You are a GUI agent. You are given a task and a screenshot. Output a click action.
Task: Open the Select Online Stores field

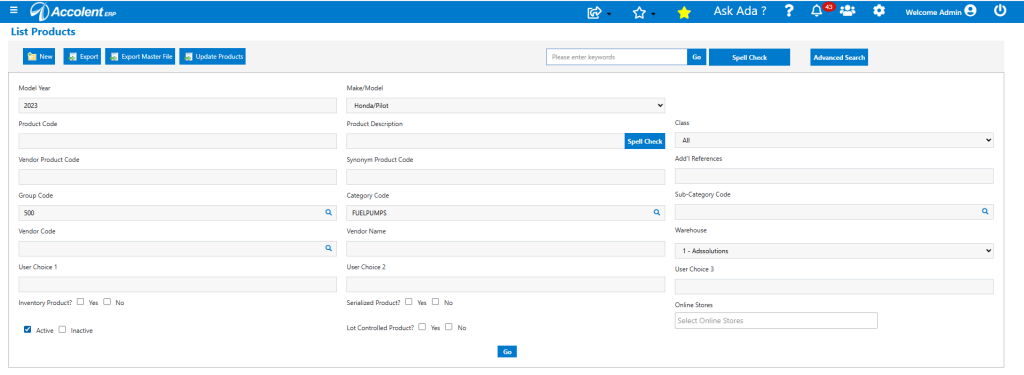pos(776,320)
